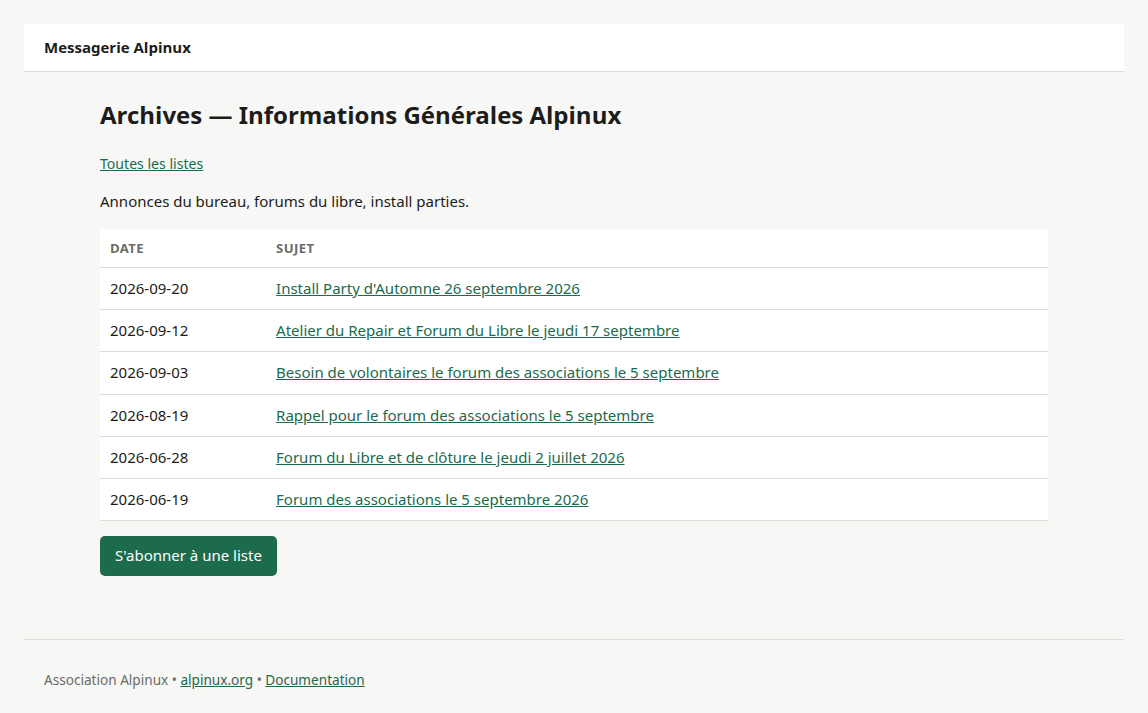The height and width of the screenshot is (713, 1148).
Task: Select the 2026-06-28 date cell
Action: (x=149, y=458)
